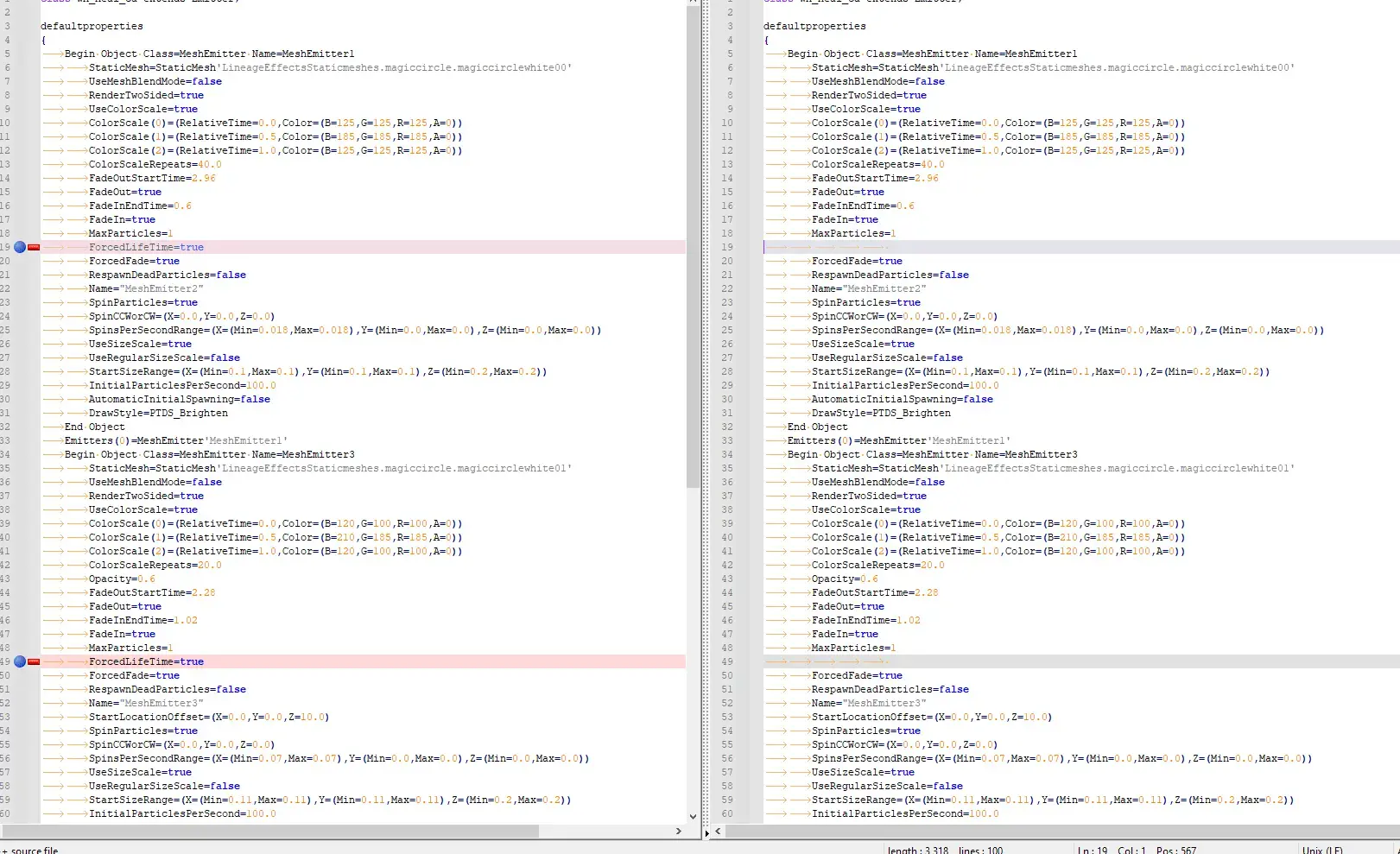Click the small black arrow on the pane splitter
The height and width of the screenshot is (854, 1400).
[x=706, y=833]
